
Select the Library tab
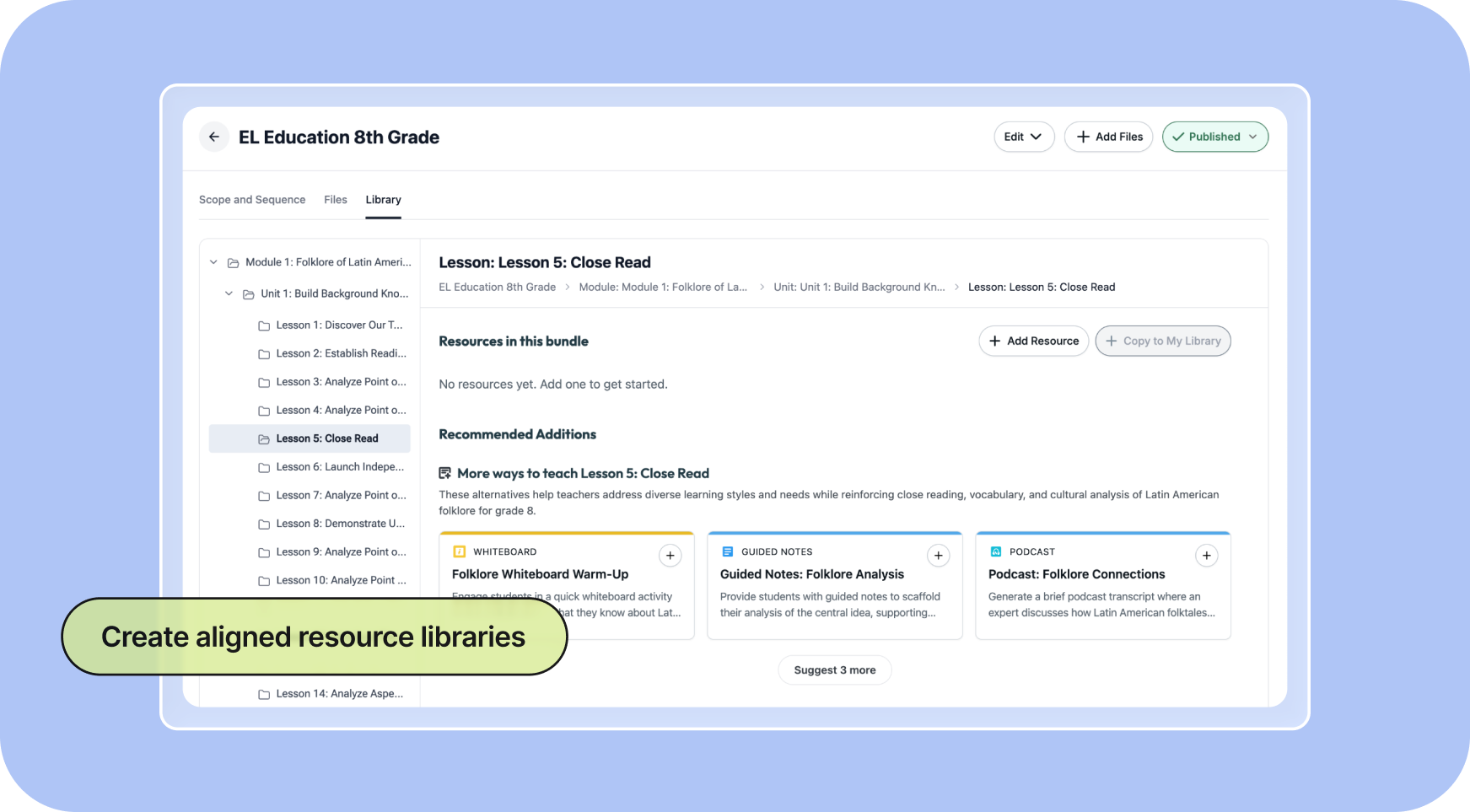(x=383, y=200)
